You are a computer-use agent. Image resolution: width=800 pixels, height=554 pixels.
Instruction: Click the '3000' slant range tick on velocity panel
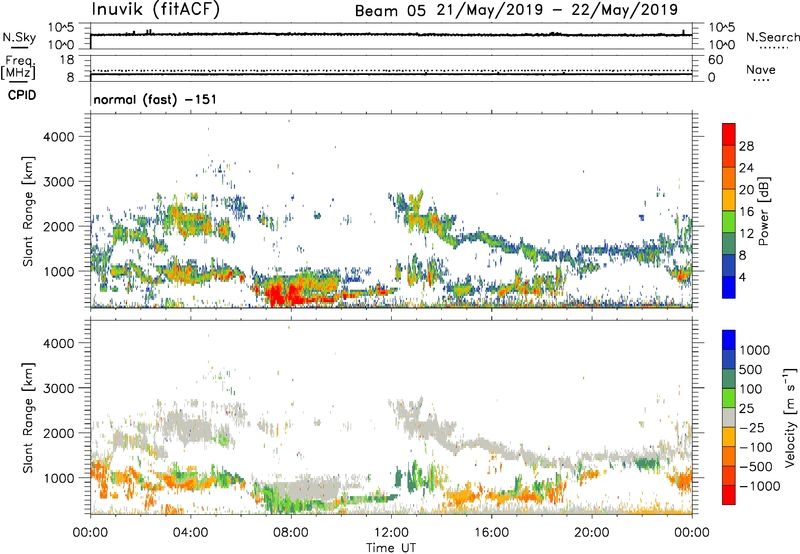point(58,388)
